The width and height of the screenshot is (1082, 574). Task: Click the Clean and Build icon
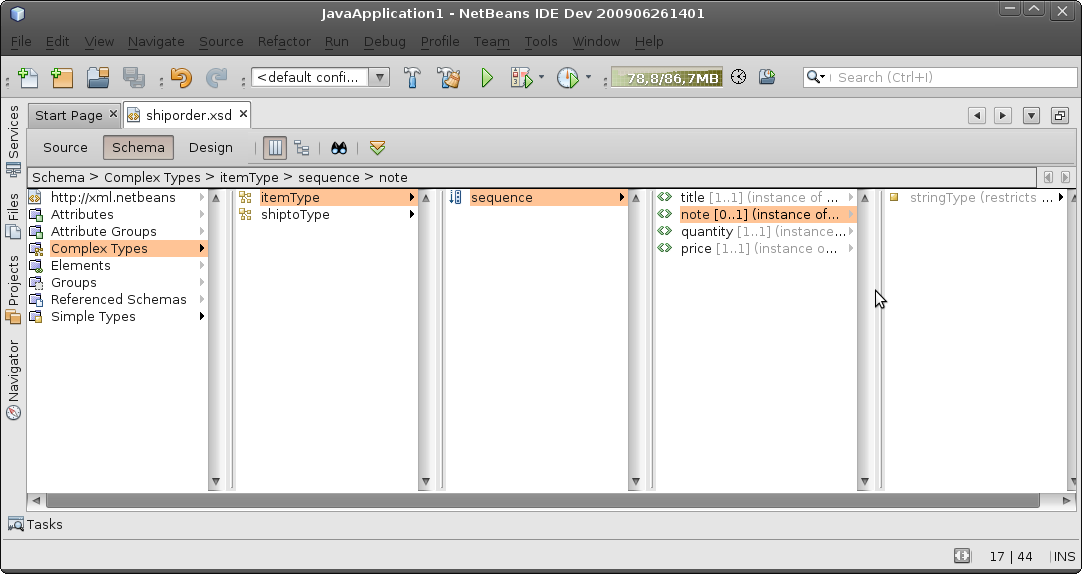(x=449, y=77)
